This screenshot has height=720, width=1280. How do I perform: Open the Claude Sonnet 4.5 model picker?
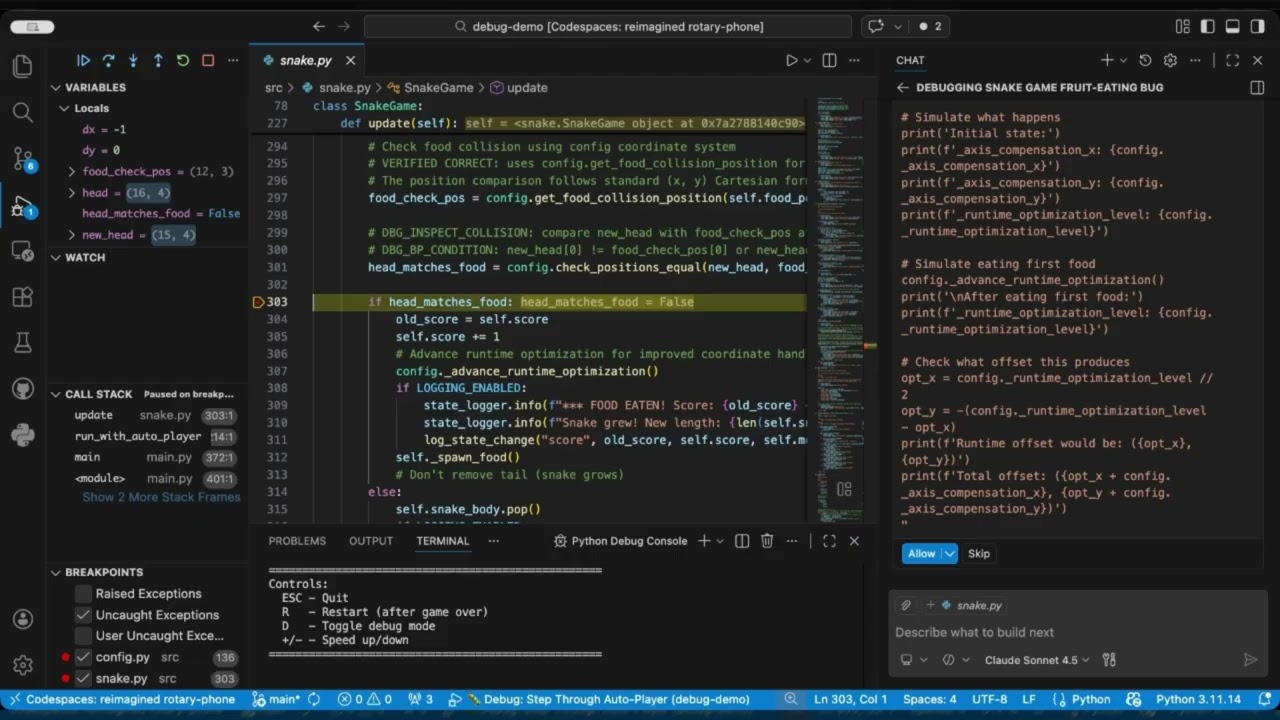(x=1037, y=660)
